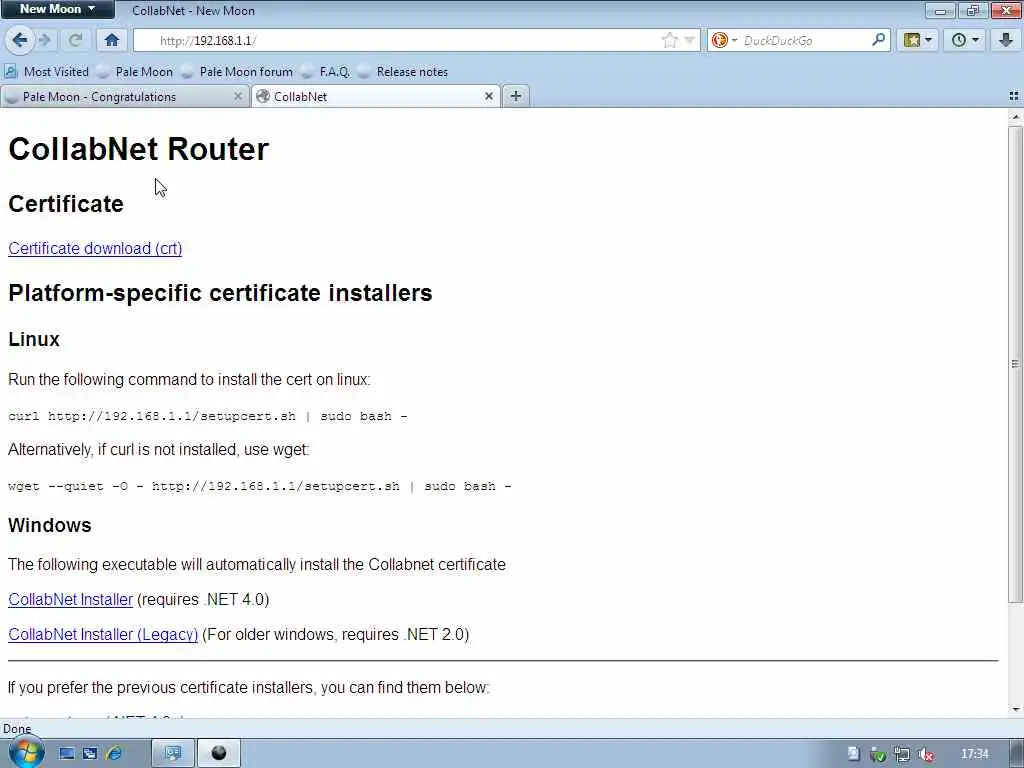The image size is (1024, 768).
Task: Restore down the New Moon window
Action: 973,10
